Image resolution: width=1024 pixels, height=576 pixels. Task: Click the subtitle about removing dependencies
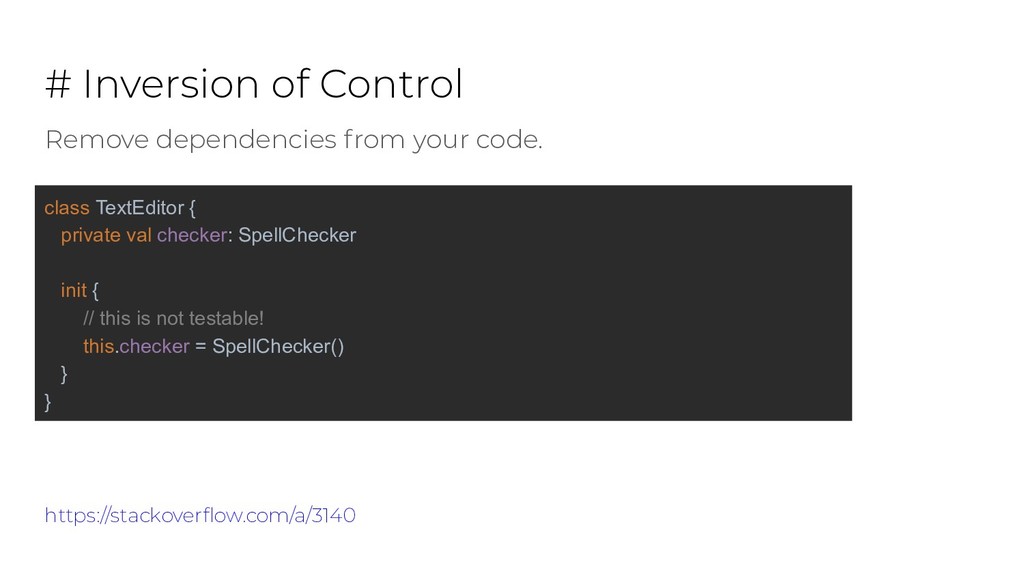(x=294, y=140)
